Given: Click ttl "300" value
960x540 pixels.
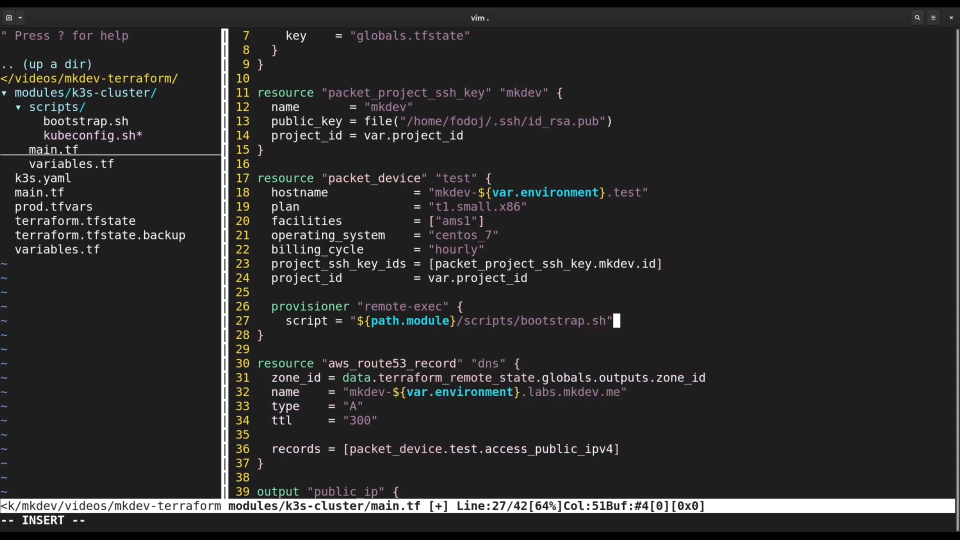Looking at the screenshot, I should tap(359, 421).
